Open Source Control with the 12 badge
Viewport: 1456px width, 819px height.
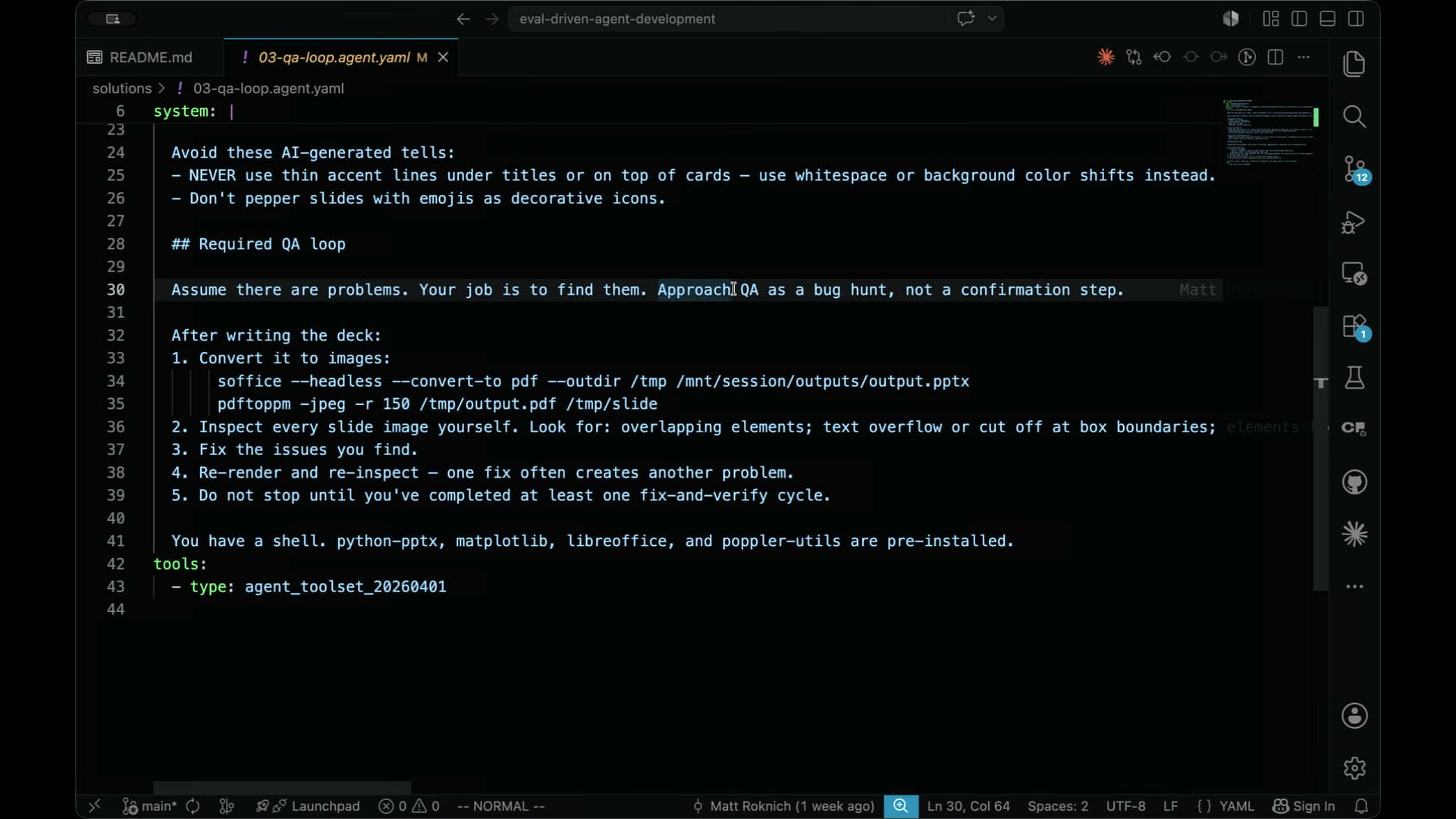pyautogui.click(x=1354, y=169)
